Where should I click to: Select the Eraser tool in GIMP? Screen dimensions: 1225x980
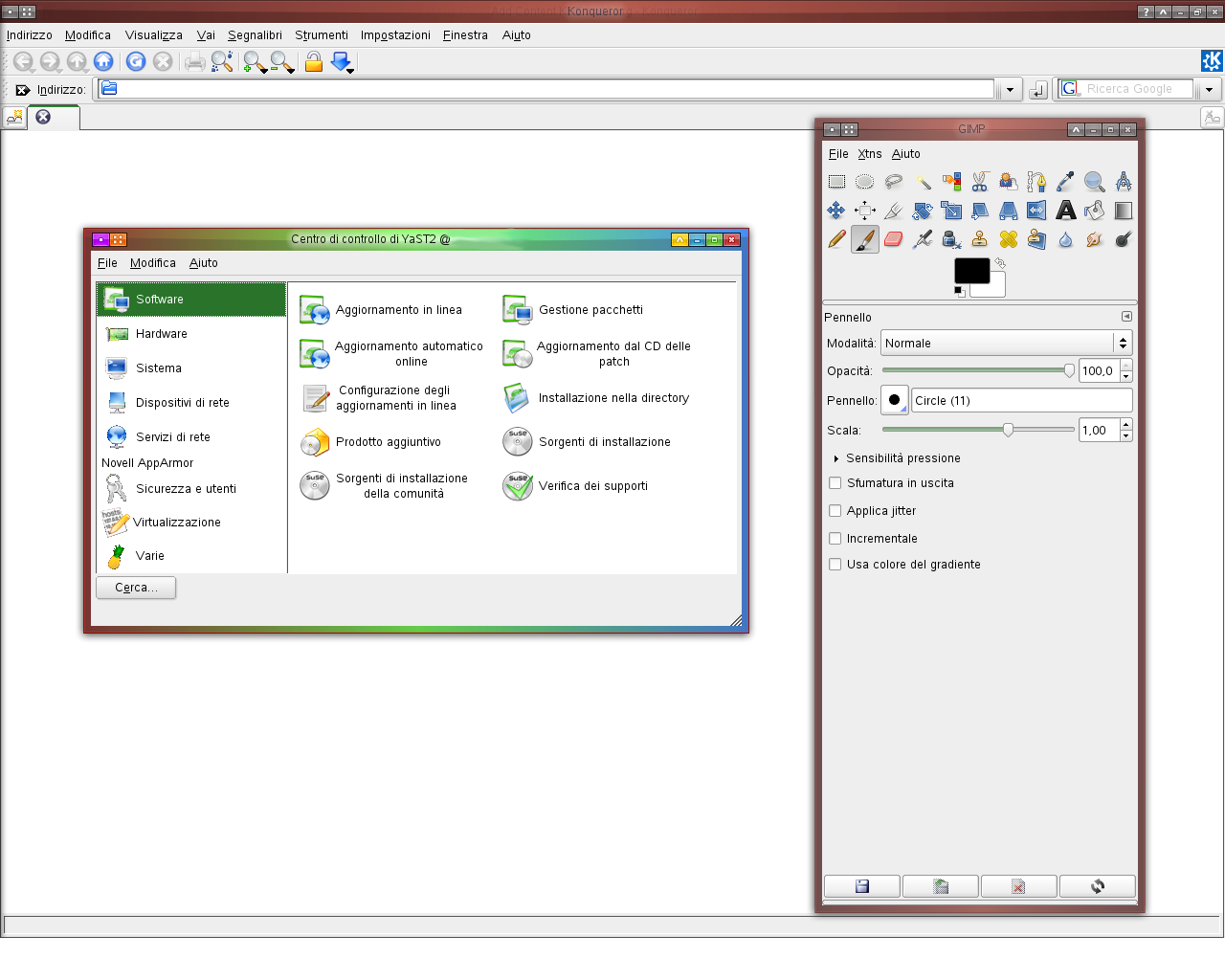[894, 239]
